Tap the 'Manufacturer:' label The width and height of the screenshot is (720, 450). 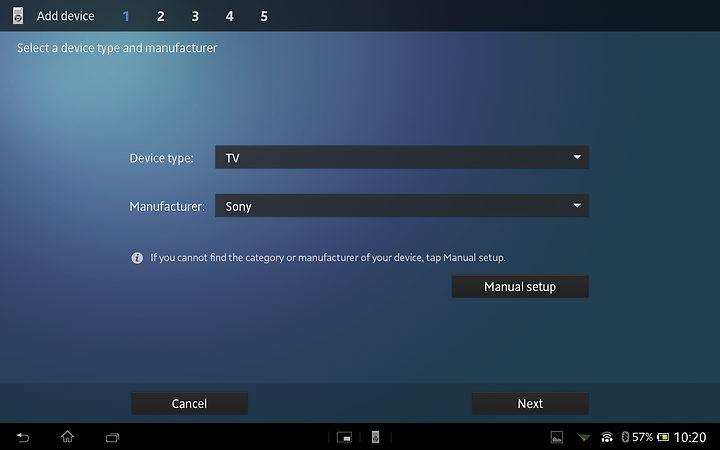pos(167,207)
